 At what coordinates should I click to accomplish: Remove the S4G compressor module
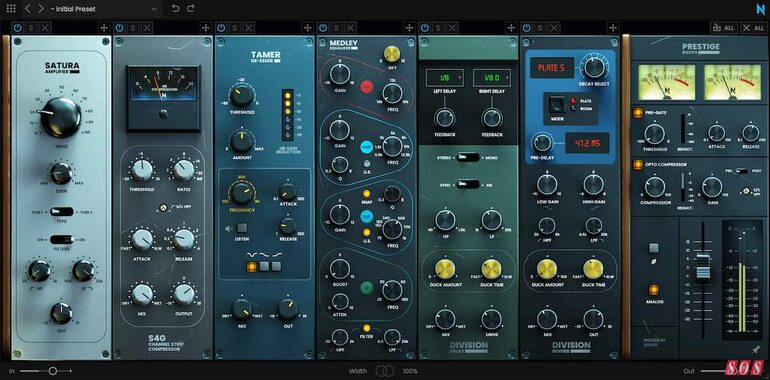[x=147, y=28]
